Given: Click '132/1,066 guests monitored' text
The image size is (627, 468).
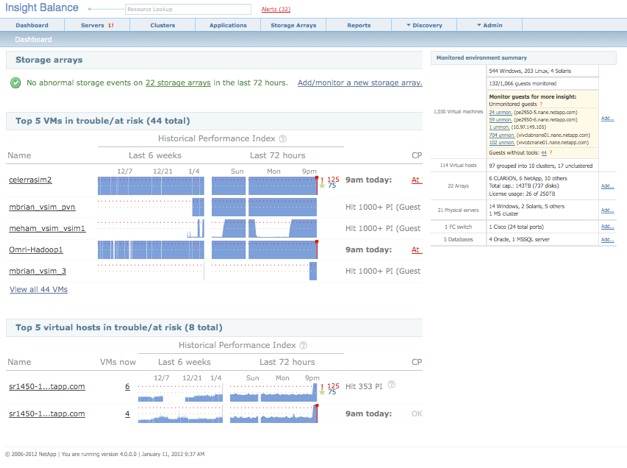Looking at the screenshot, I should 523,84.
